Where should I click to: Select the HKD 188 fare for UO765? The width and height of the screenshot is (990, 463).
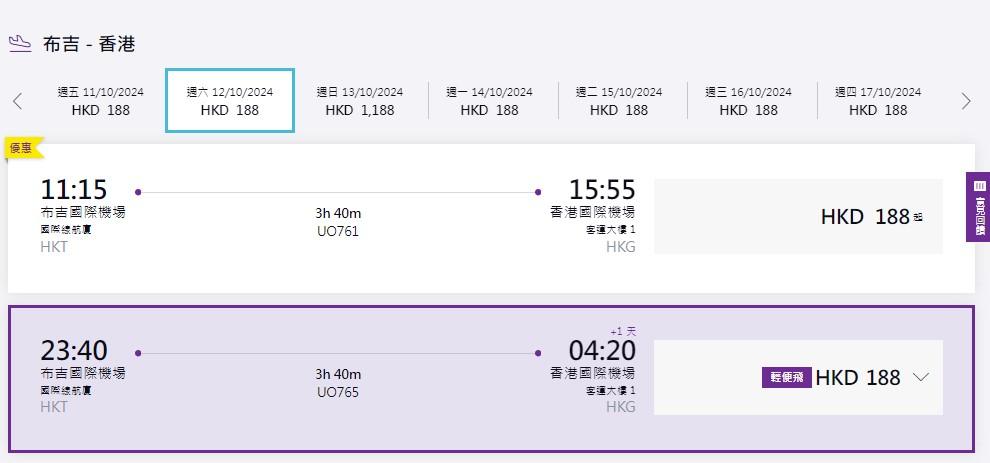pyautogui.click(x=857, y=378)
